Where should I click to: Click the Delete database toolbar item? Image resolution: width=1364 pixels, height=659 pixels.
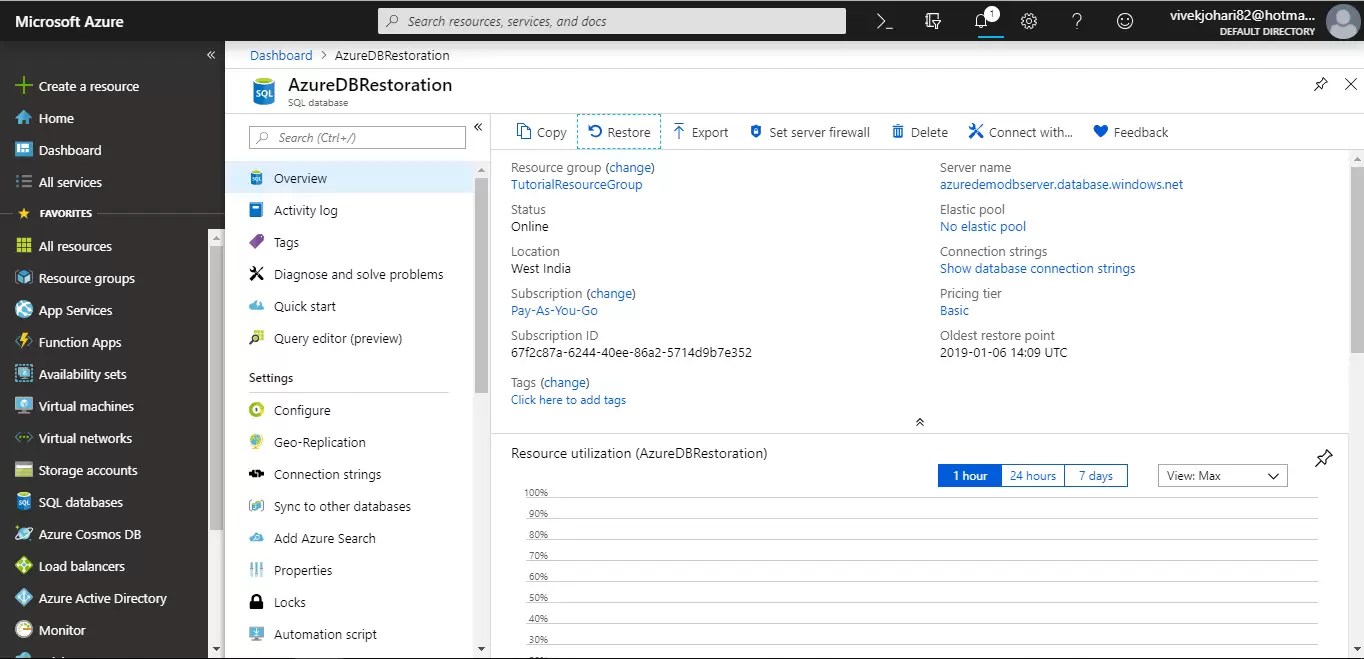tap(919, 132)
